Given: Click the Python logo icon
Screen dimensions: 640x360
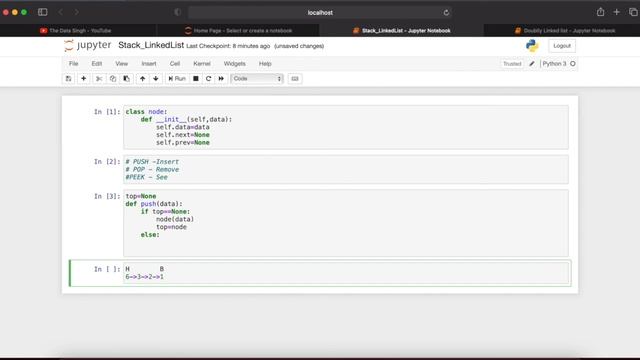Looking at the screenshot, I should pos(532,46).
